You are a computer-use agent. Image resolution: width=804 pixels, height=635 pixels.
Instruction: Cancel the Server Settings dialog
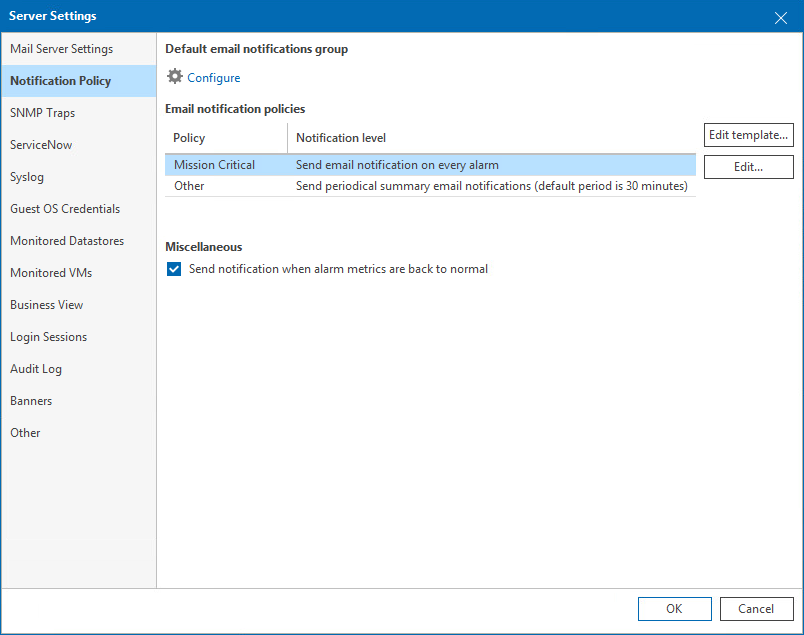coord(757,609)
